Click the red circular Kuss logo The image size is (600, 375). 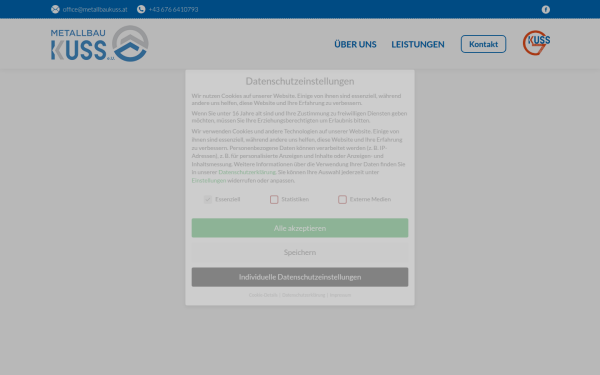coord(536,43)
